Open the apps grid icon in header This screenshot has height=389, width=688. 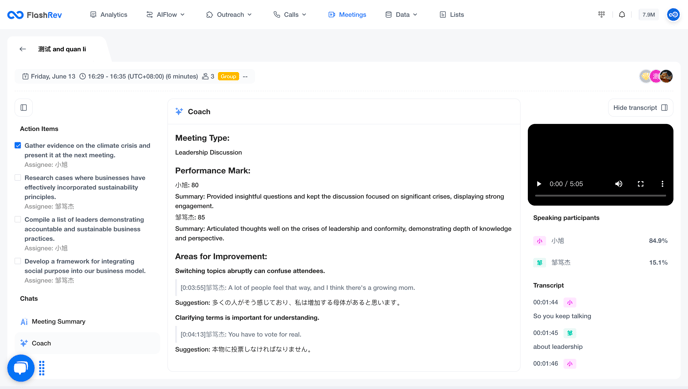601,14
